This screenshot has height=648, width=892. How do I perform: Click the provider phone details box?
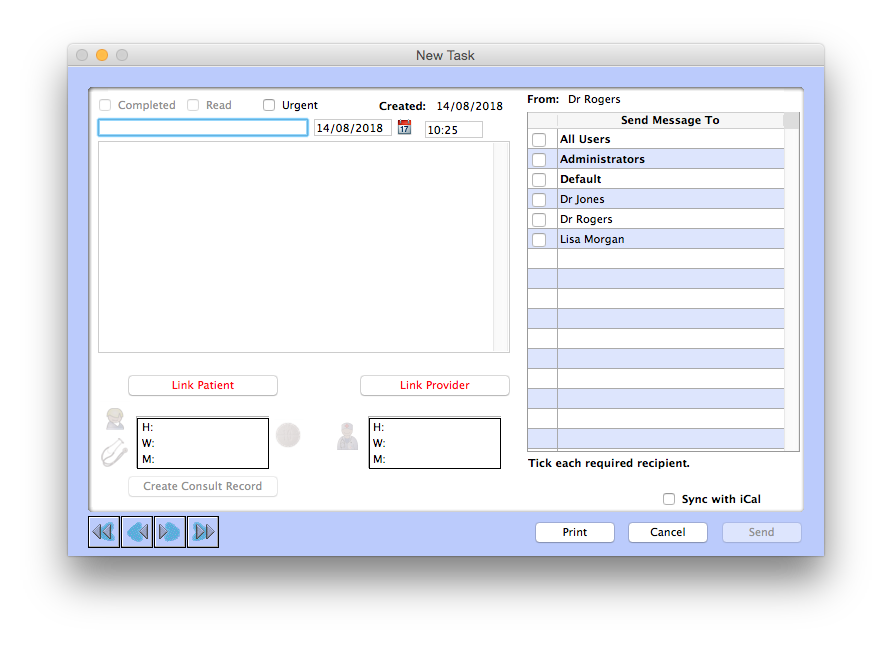435,443
